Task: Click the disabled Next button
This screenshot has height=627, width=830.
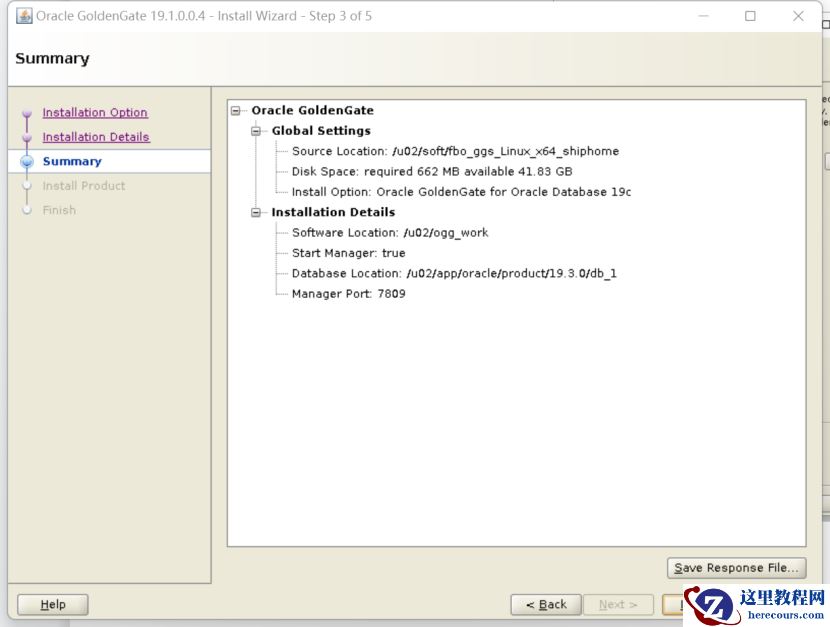Action: click(618, 604)
